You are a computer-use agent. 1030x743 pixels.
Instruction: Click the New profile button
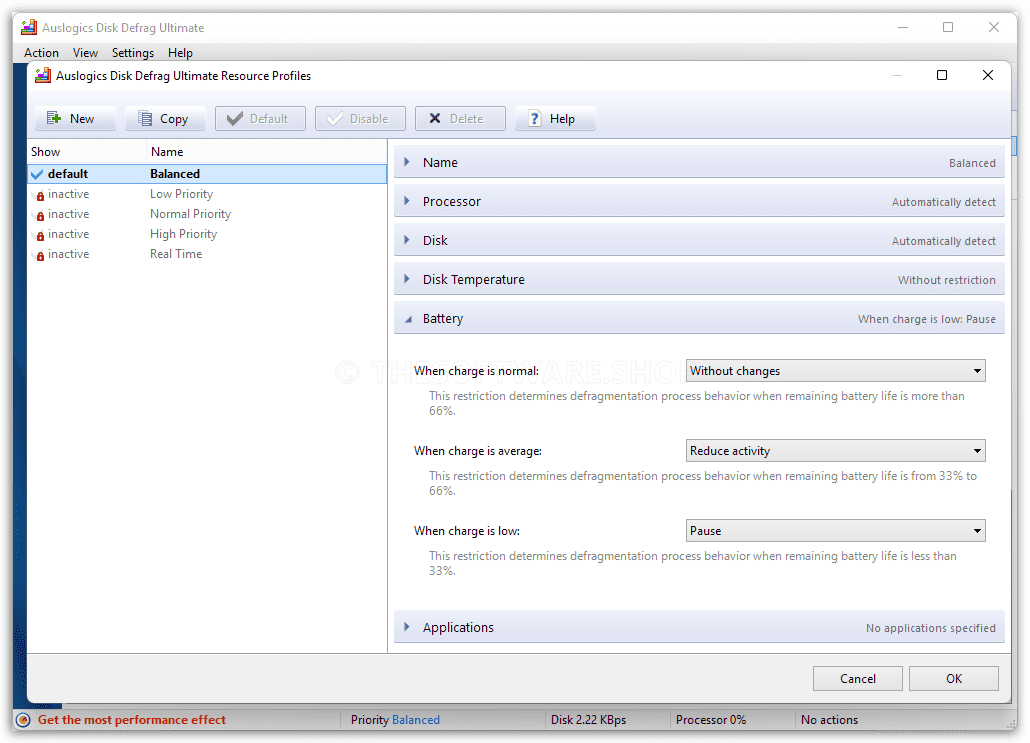(75, 119)
